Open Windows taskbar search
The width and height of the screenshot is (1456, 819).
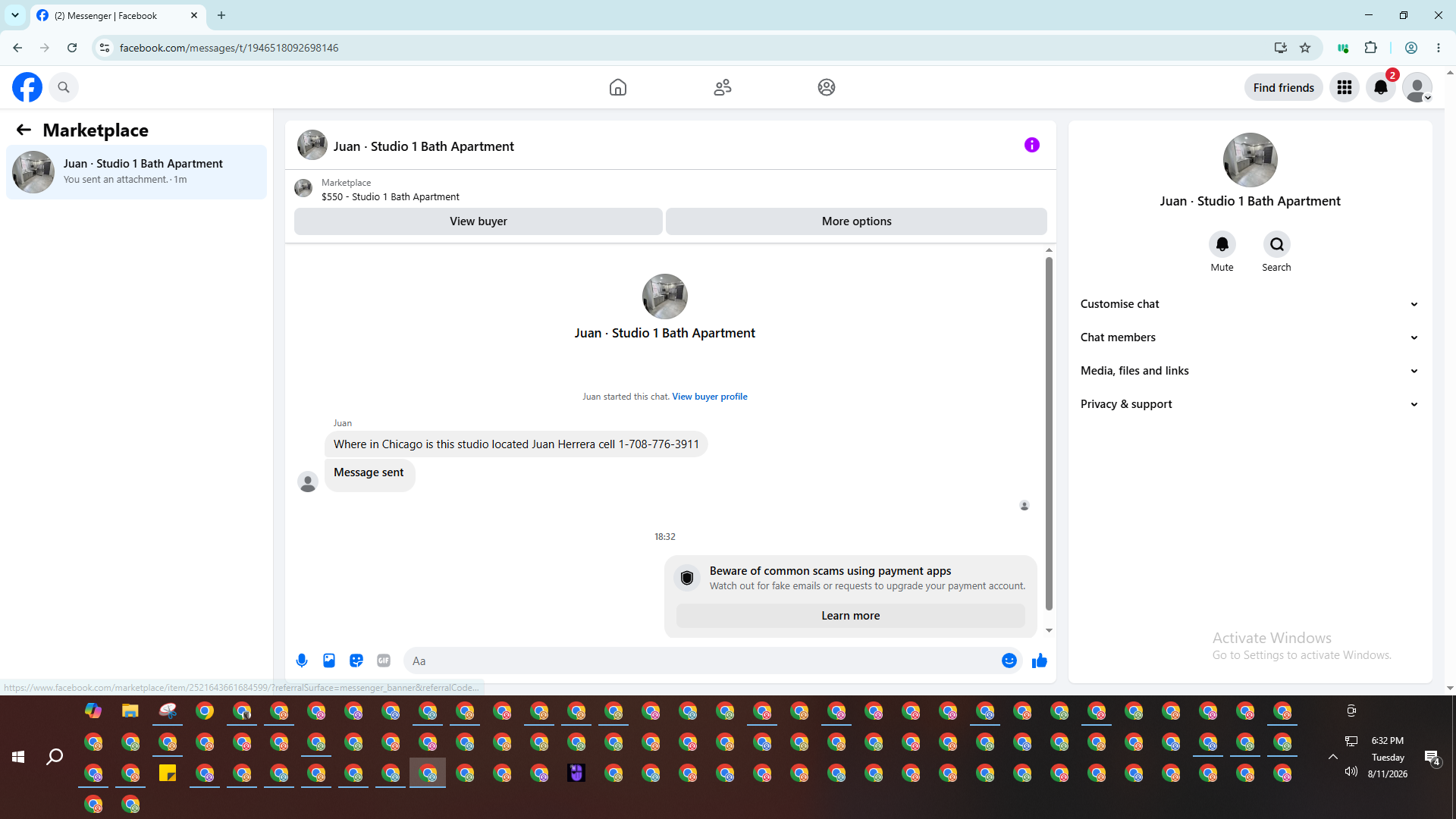pos(55,757)
